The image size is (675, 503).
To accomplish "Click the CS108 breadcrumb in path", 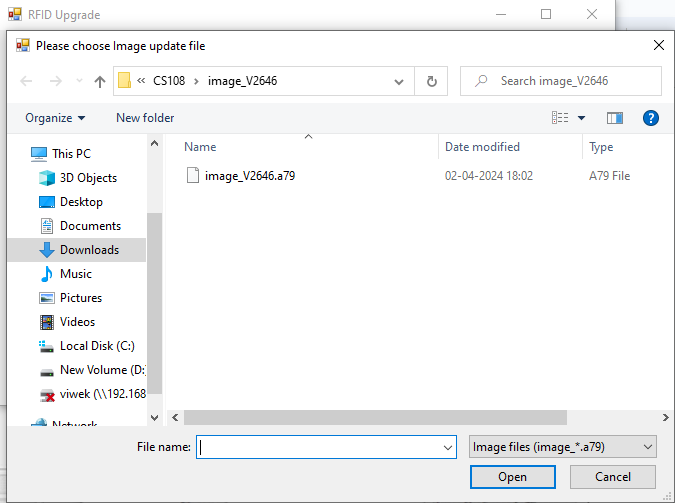I will (169, 81).
